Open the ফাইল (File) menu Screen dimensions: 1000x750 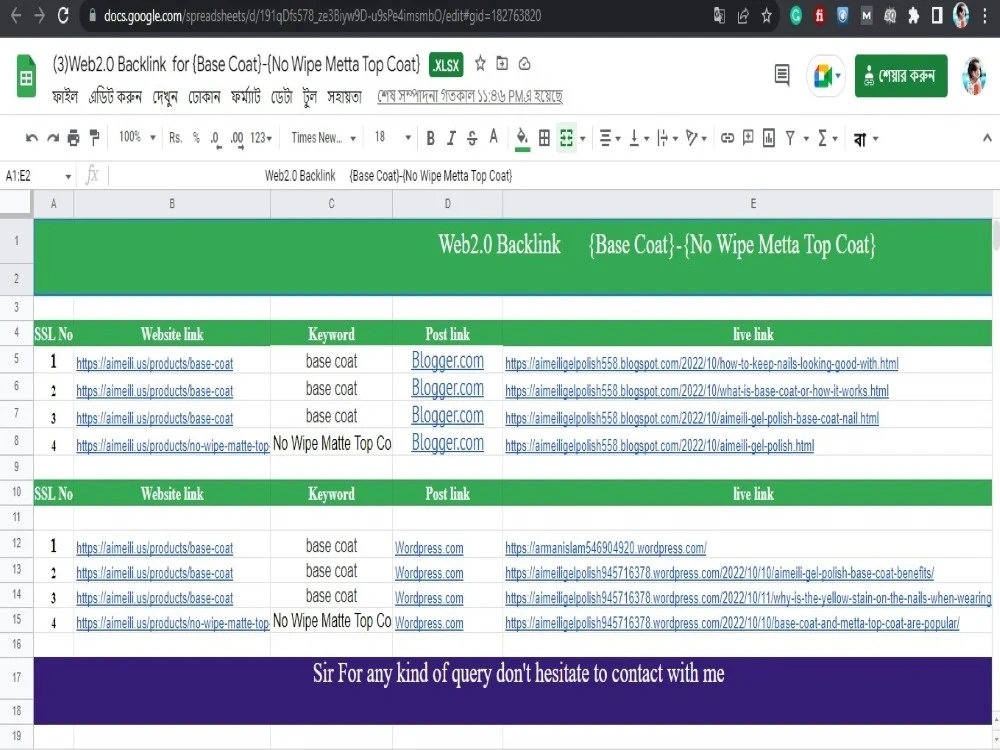click(64, 96)
